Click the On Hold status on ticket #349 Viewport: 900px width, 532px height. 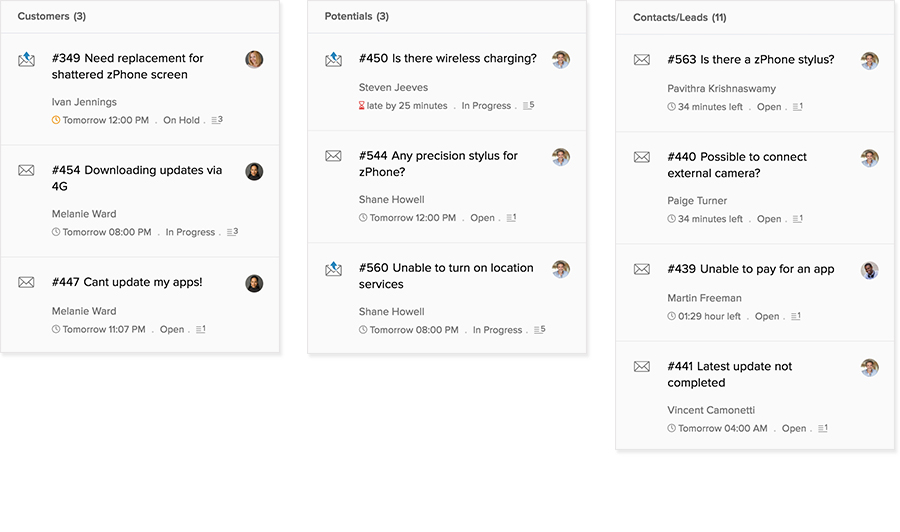[181, 120]
